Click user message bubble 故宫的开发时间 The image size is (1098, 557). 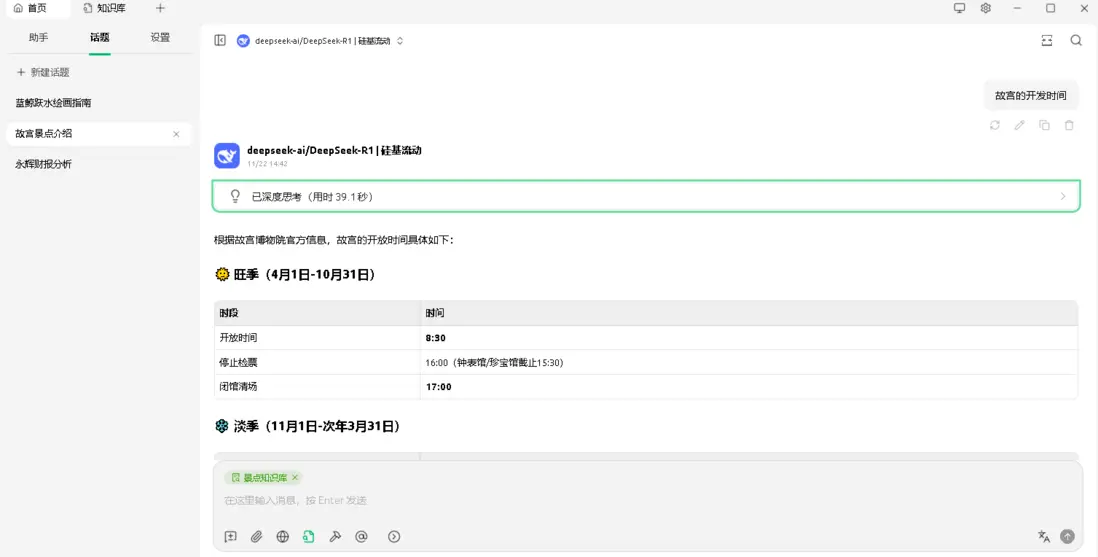coord(1031,95)
